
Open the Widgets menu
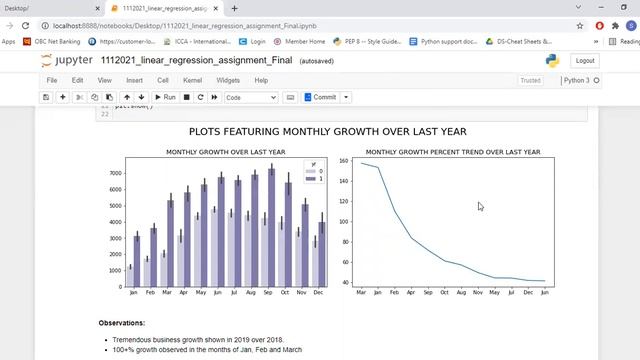[x=228, y=80]
